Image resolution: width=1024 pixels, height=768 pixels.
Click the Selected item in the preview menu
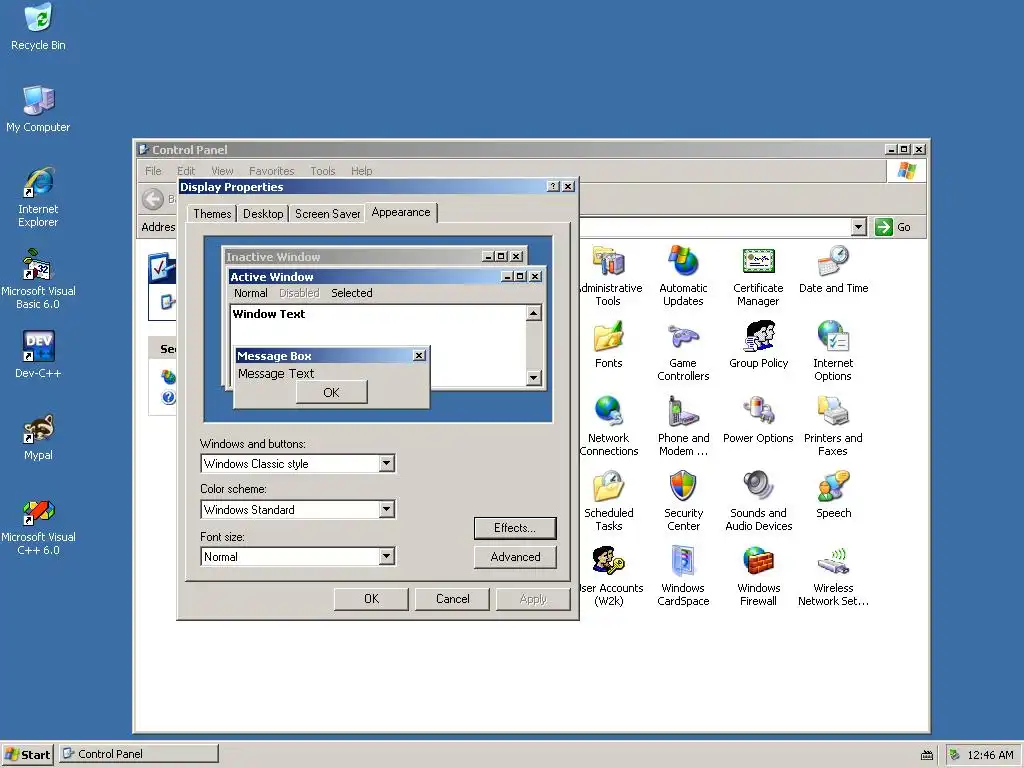click(351, 293)
